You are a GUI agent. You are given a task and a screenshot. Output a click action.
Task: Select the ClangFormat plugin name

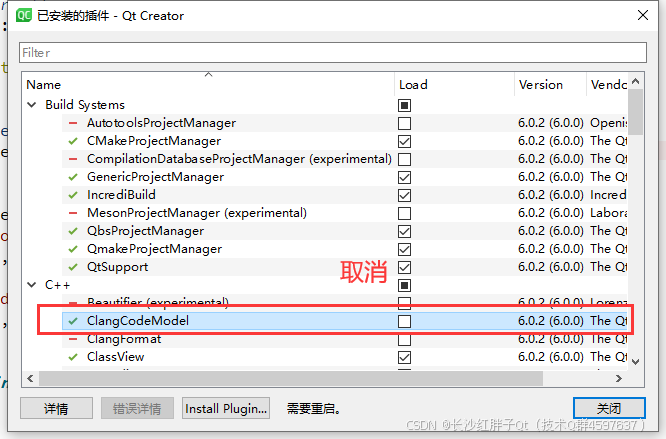click(x=124, y=339)
